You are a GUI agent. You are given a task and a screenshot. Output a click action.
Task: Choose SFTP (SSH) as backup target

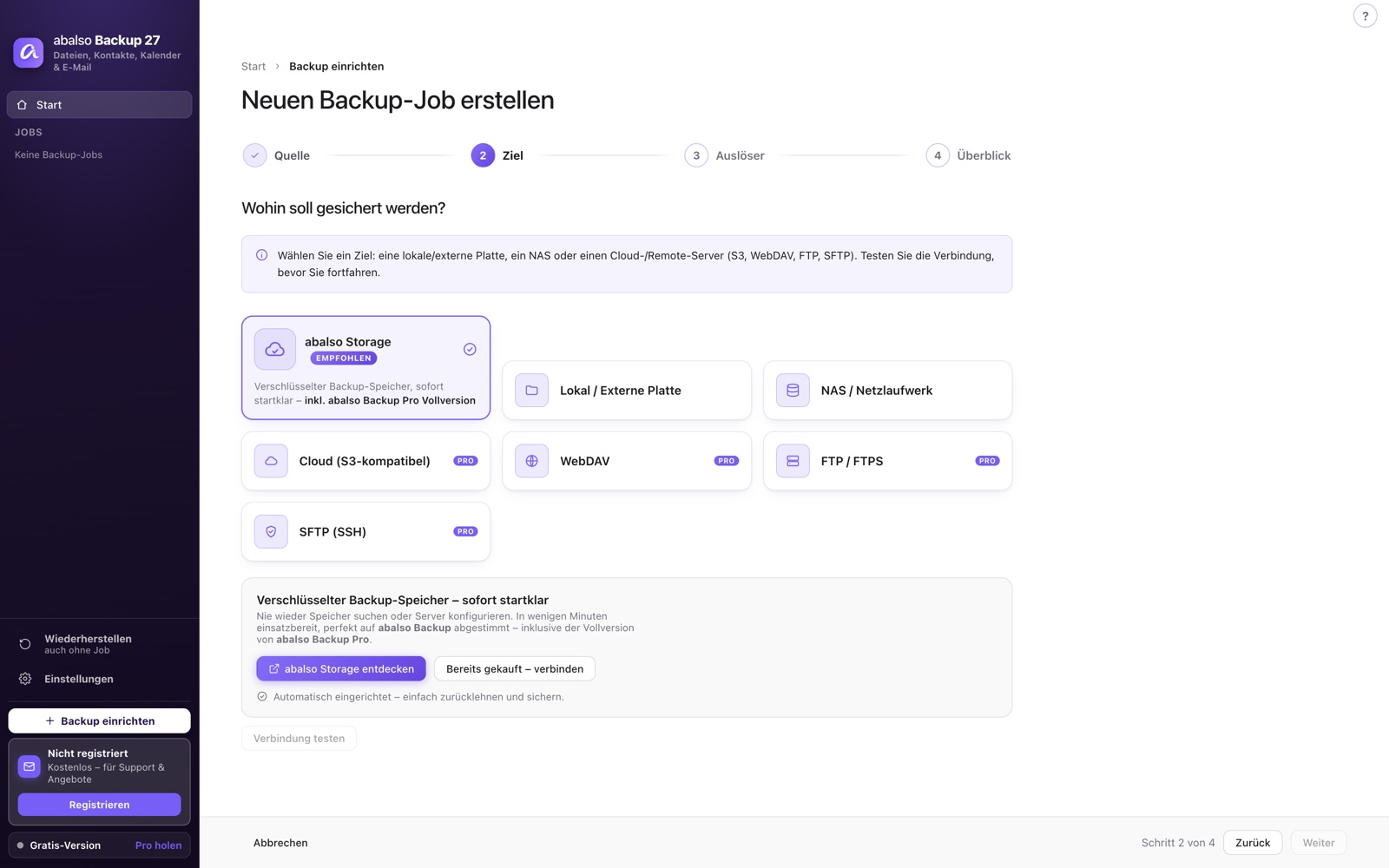[365, 531]
